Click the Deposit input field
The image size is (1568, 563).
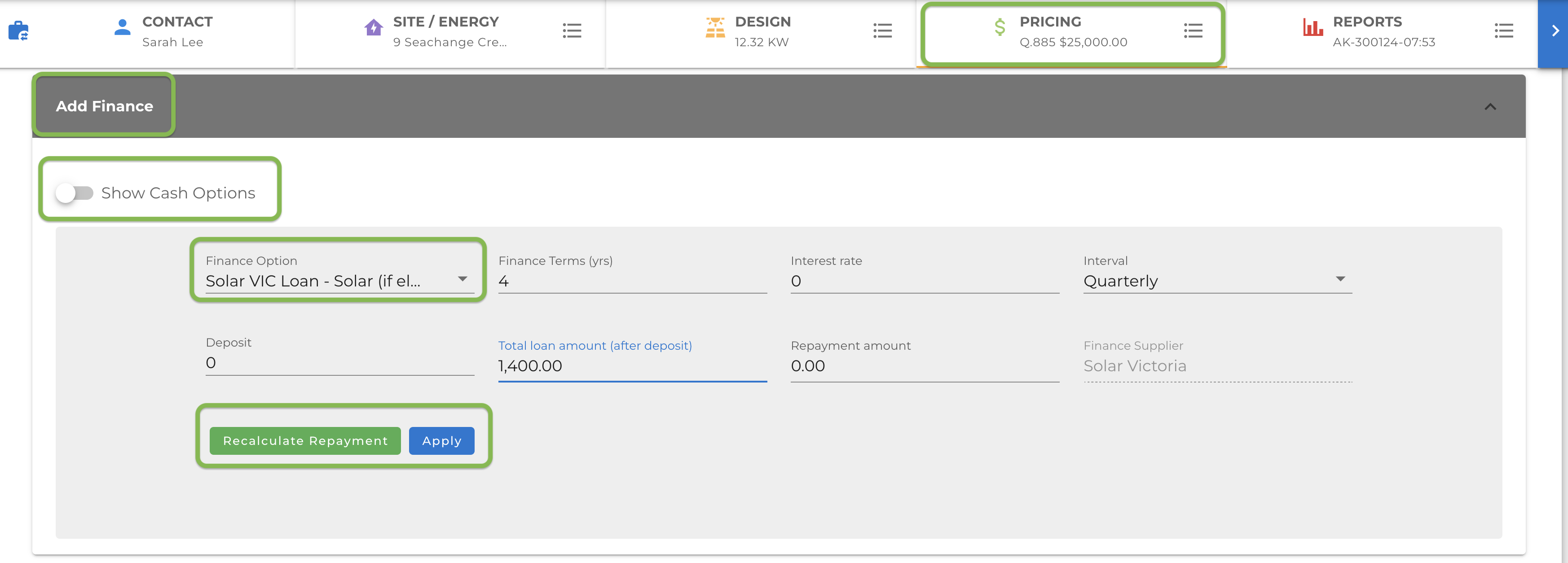coord(339,363)
